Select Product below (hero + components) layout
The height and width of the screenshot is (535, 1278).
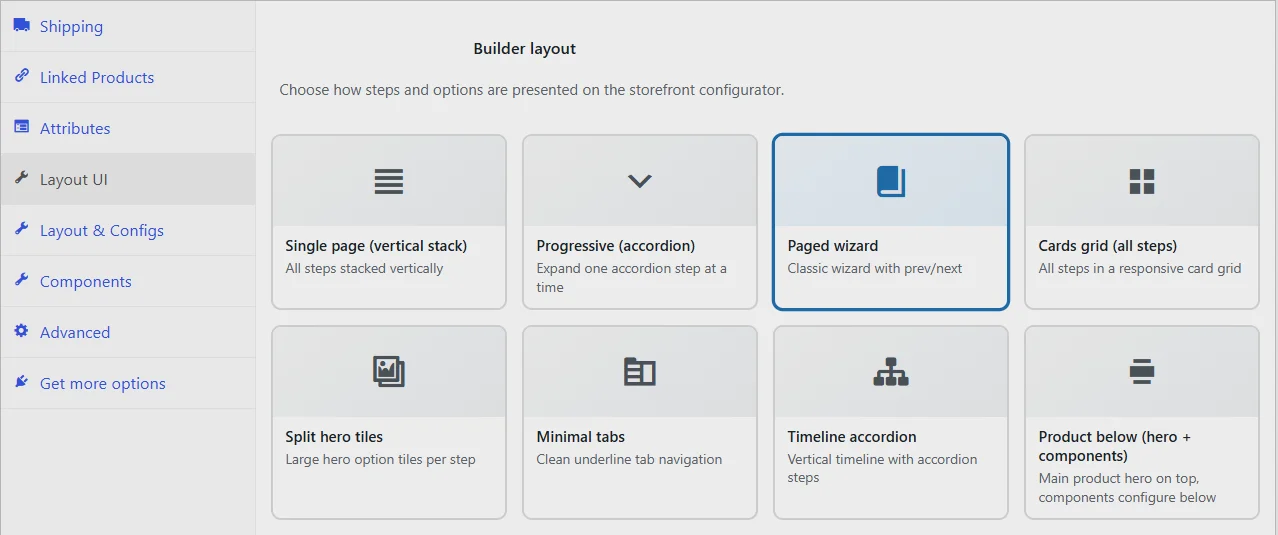pyautogui.click(x=1142, y=422)
